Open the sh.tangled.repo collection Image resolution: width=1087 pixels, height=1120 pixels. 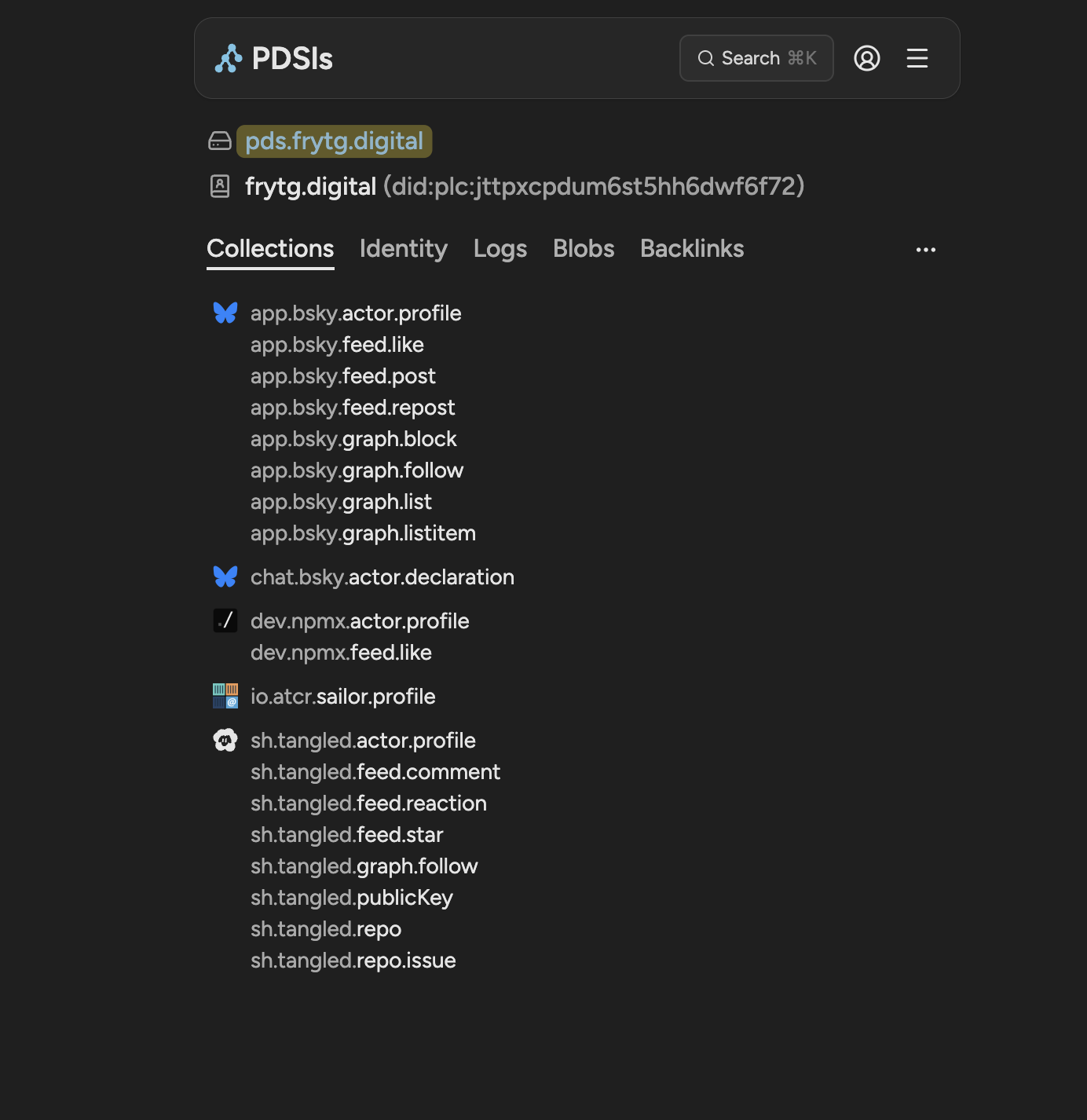point(326,929)
